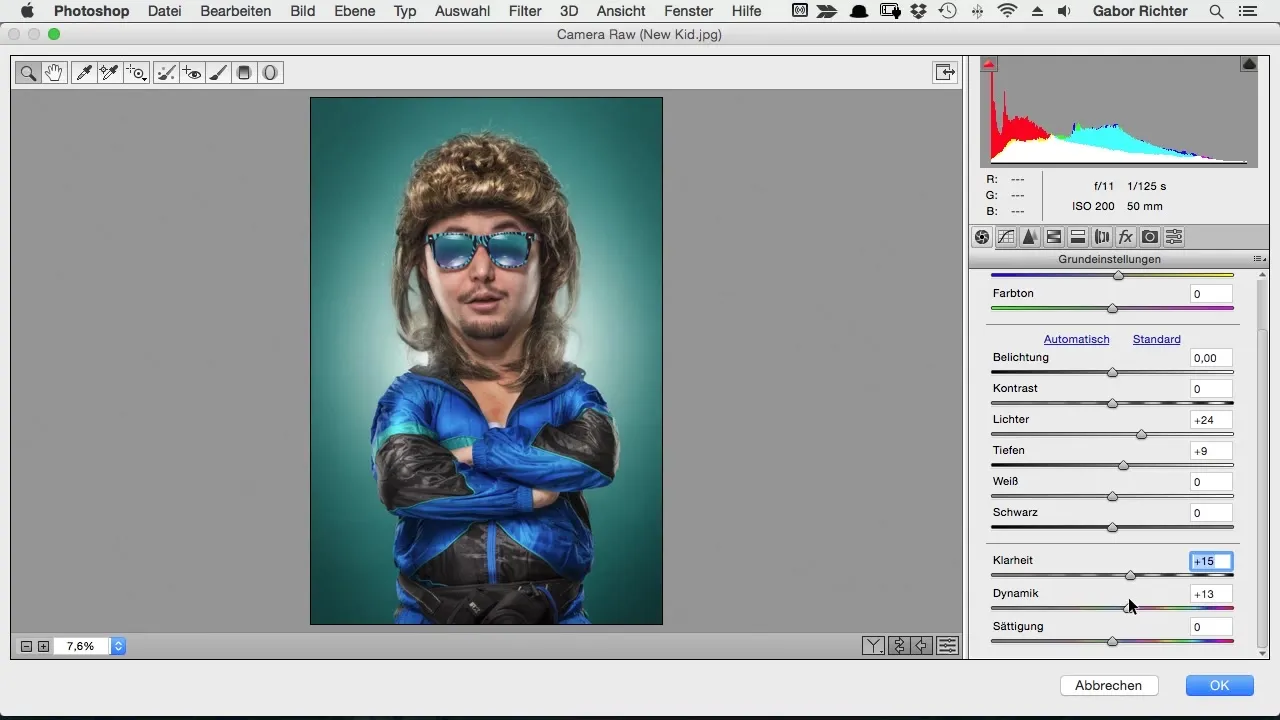Toggle full screen mode icon

(x=943, y=72)
